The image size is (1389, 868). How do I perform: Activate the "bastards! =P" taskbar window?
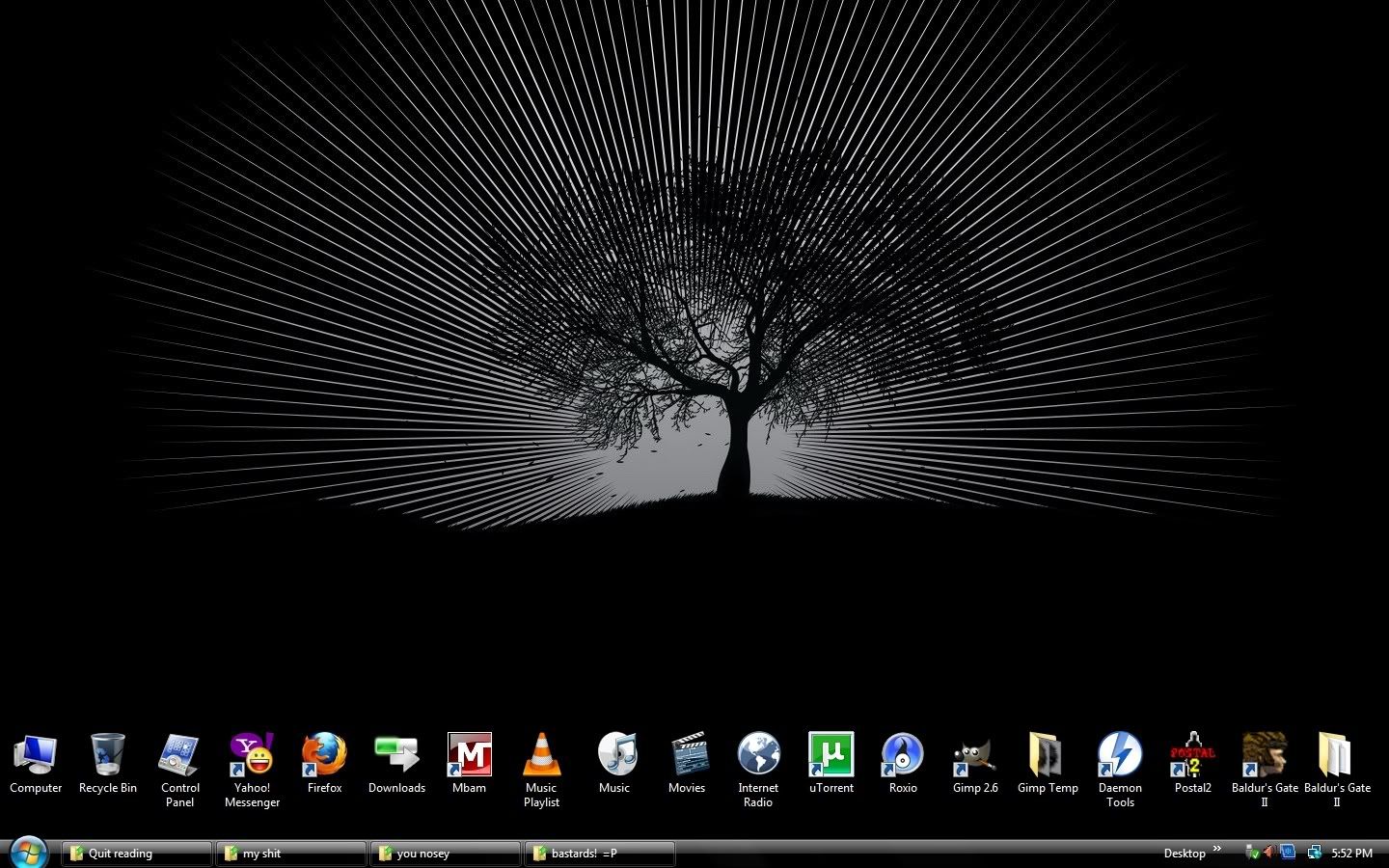click(x=599, y=854)
